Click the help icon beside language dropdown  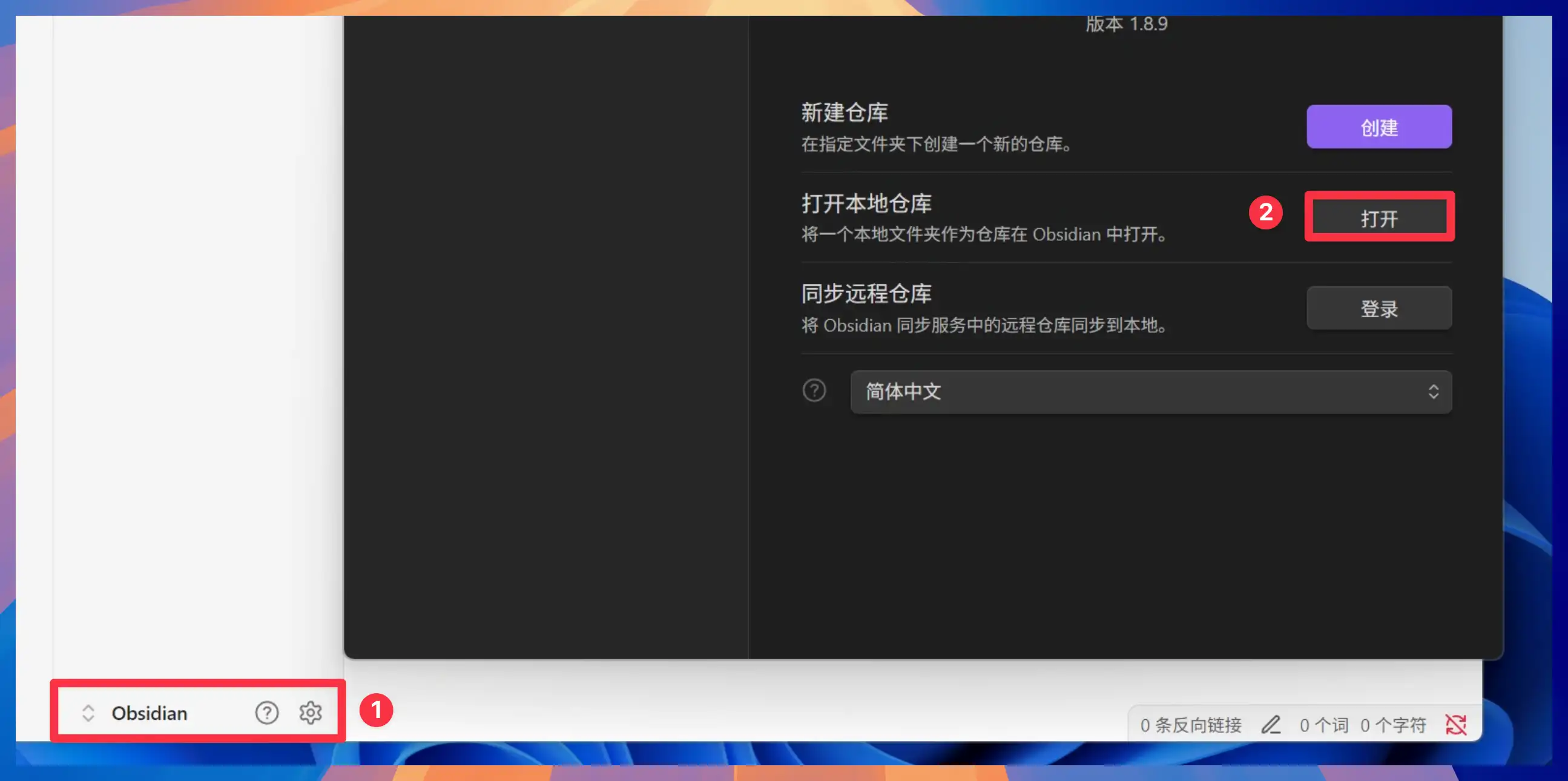(814, 390)
